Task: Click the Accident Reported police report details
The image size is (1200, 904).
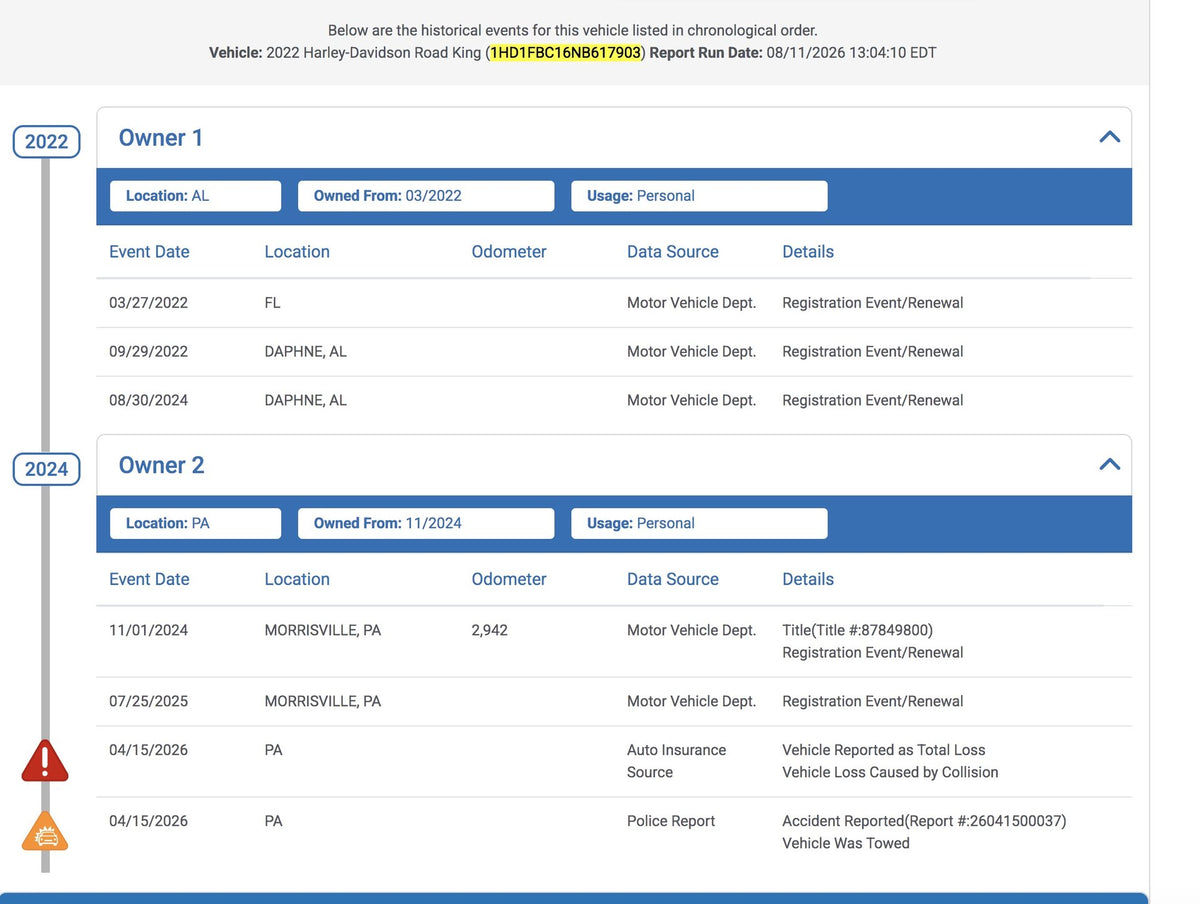Action: 924,821
